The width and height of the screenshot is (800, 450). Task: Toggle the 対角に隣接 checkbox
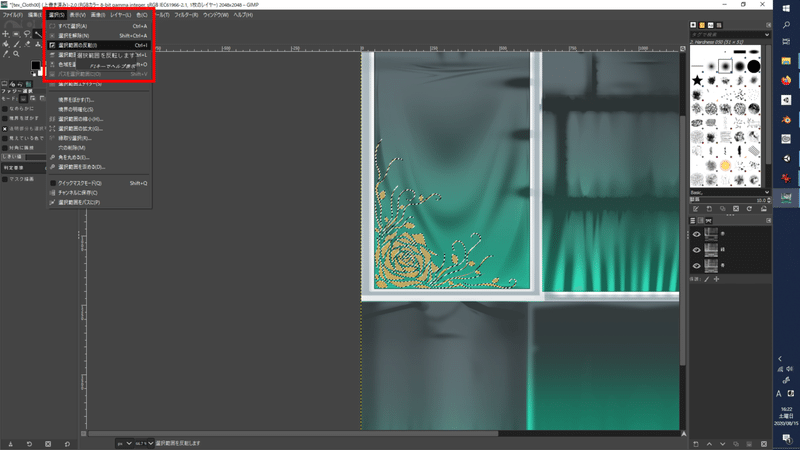pos(5,148)
